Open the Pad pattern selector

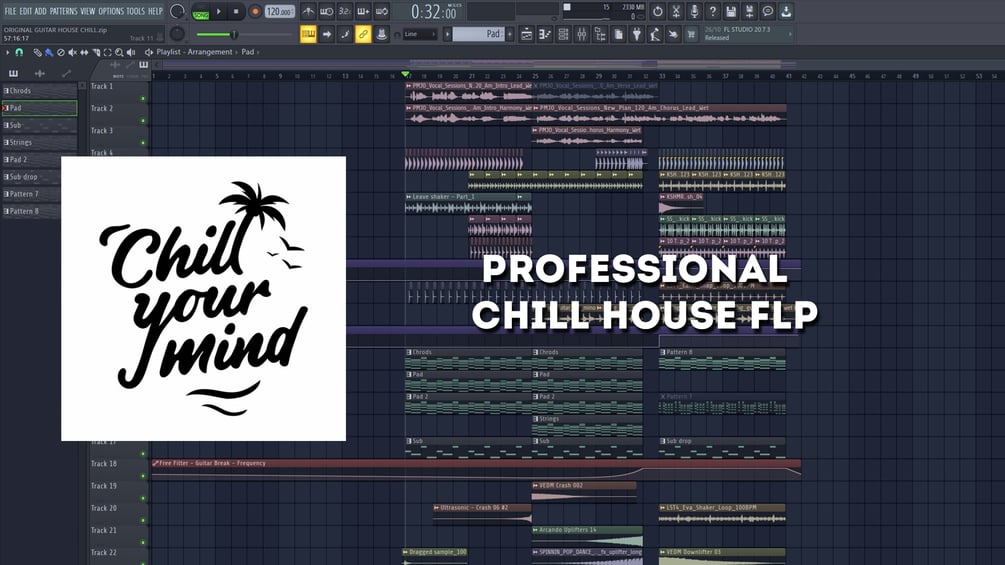pyautogui.click(x=479, y=34)
